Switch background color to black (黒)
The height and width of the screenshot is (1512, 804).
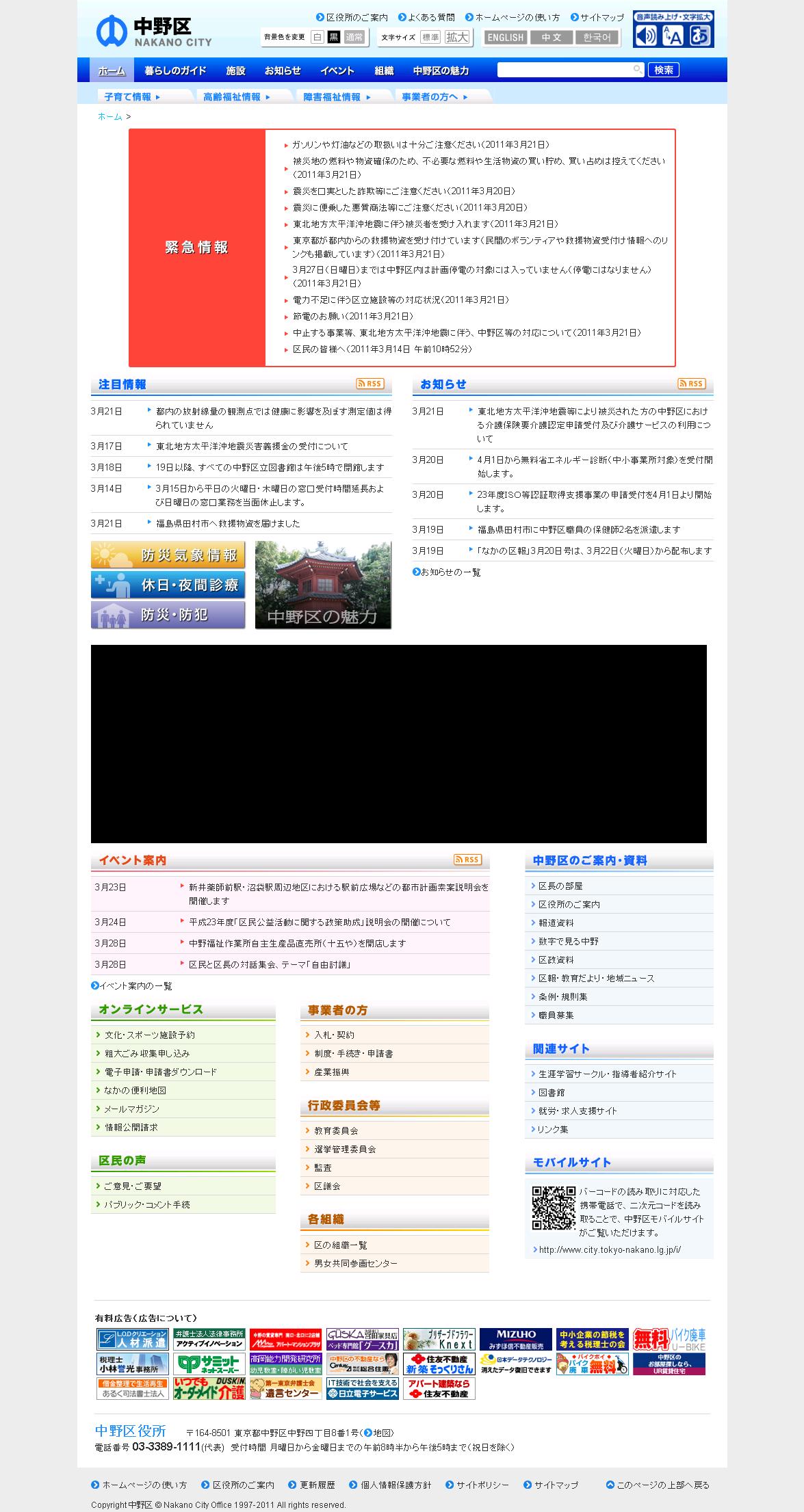334,38
